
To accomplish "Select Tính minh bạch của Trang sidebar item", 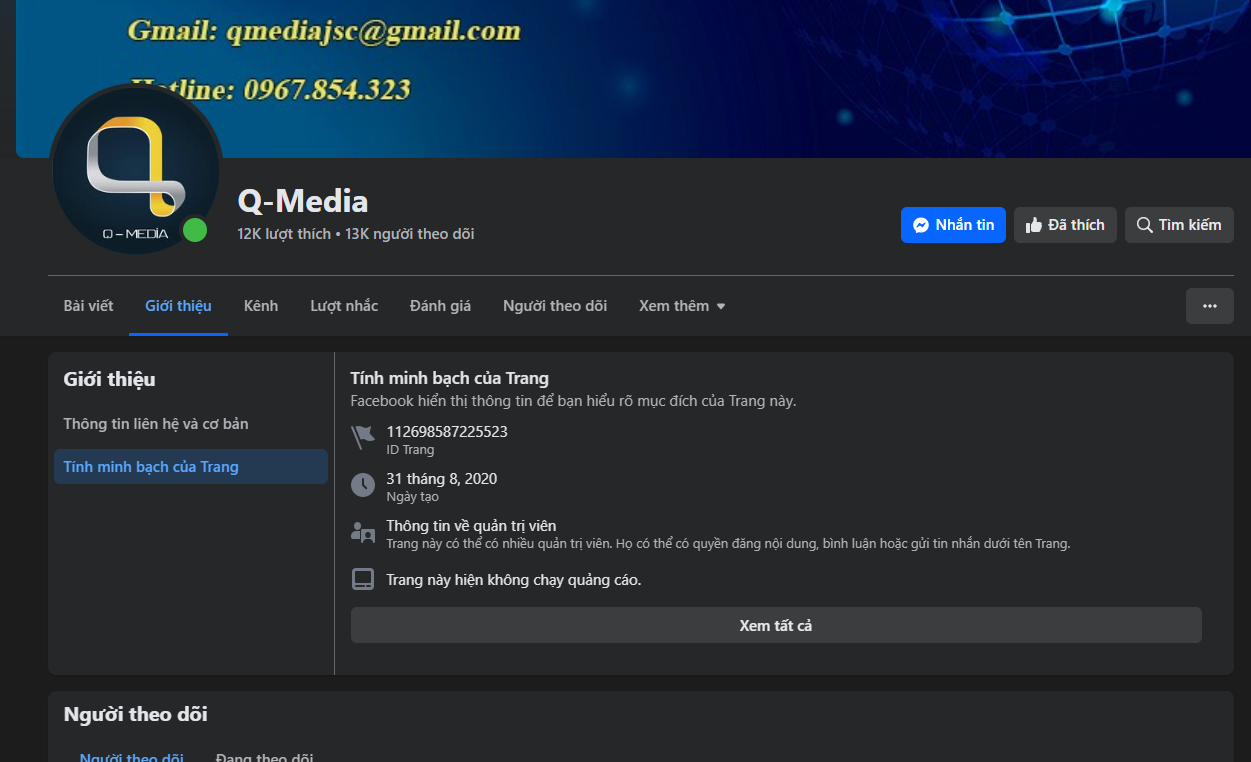I will 151,467.
